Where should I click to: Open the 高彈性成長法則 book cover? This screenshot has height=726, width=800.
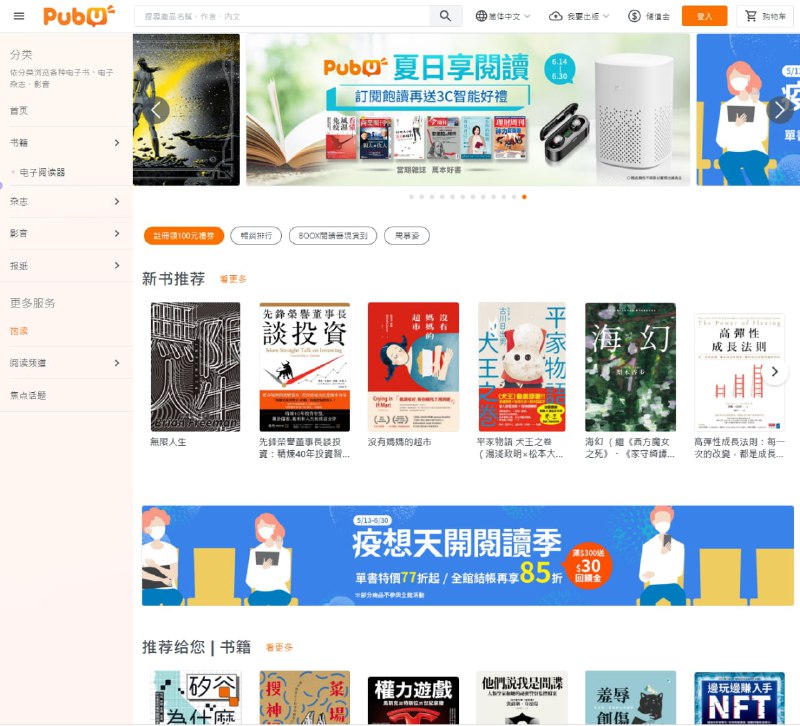pyautogui.click(x=739, y=372)
